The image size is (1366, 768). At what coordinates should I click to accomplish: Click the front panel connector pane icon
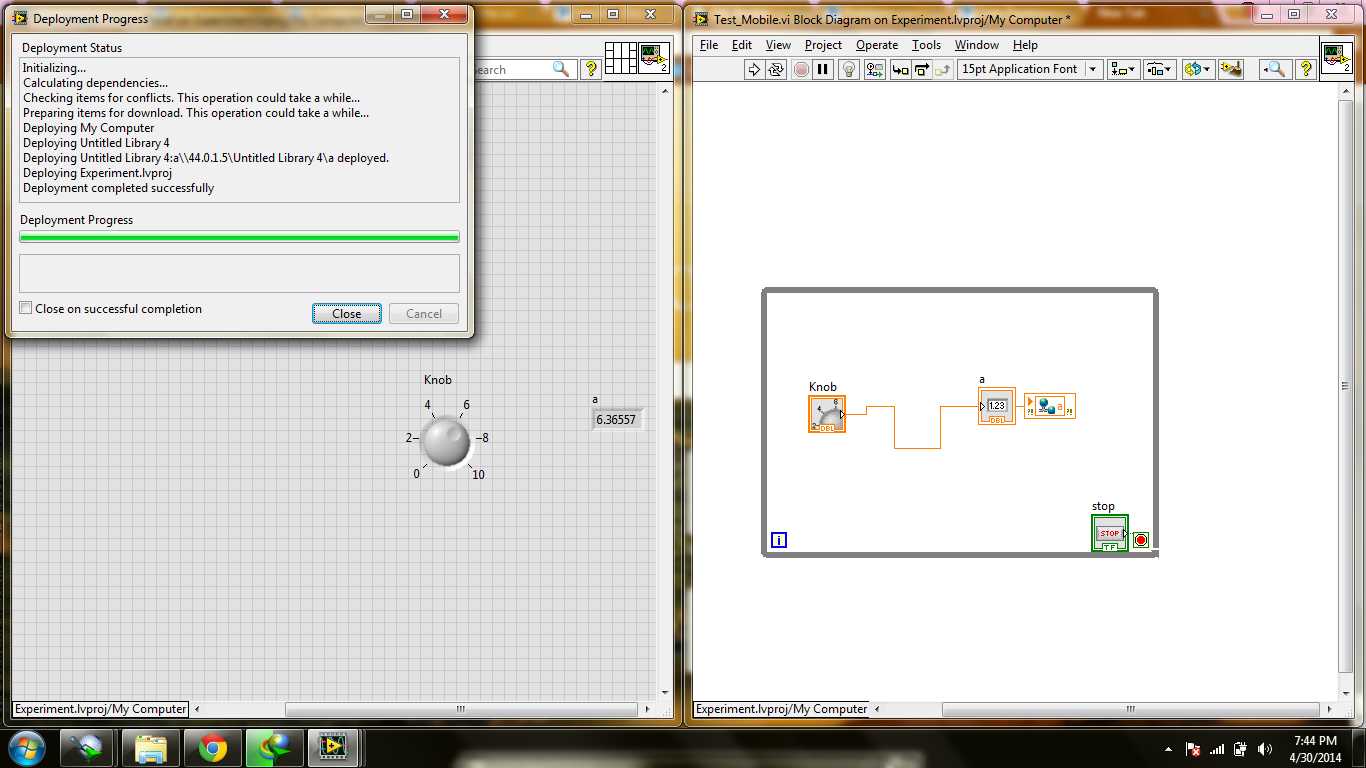tap(621, 57)
